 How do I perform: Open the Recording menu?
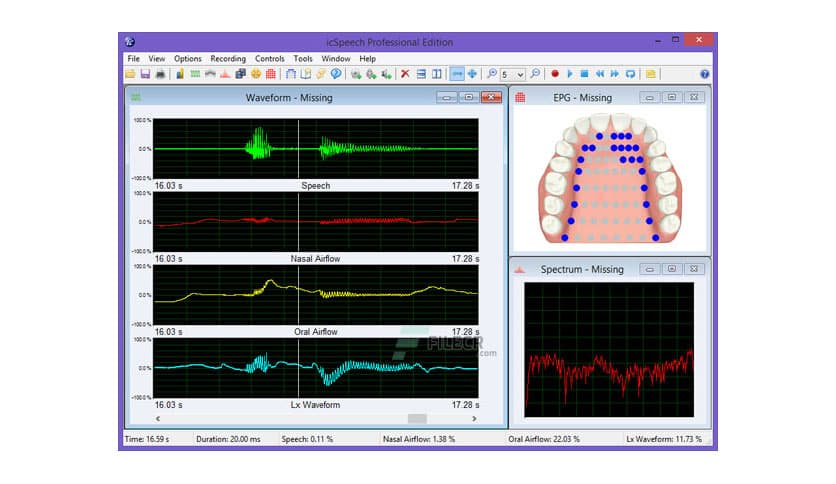click(x=228, y=59)
